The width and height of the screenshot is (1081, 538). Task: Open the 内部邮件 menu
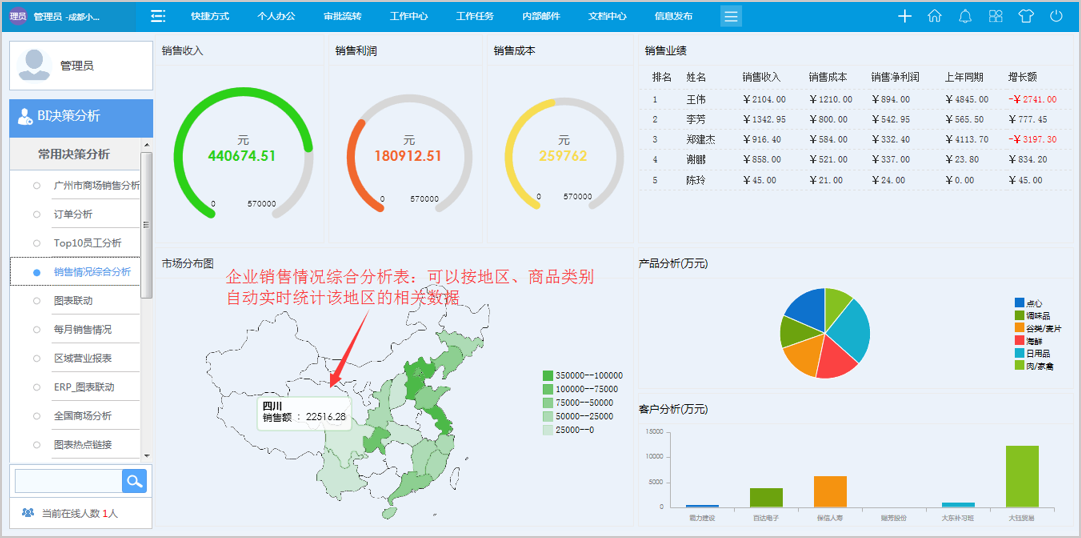[541, 16]
